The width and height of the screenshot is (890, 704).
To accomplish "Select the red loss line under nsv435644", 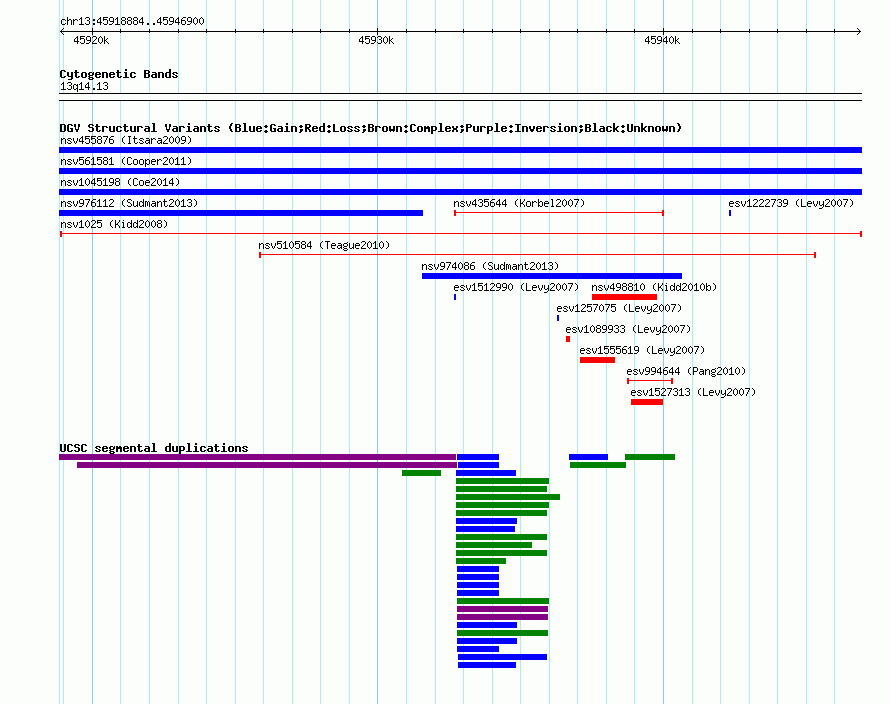I will click(559, 213).
